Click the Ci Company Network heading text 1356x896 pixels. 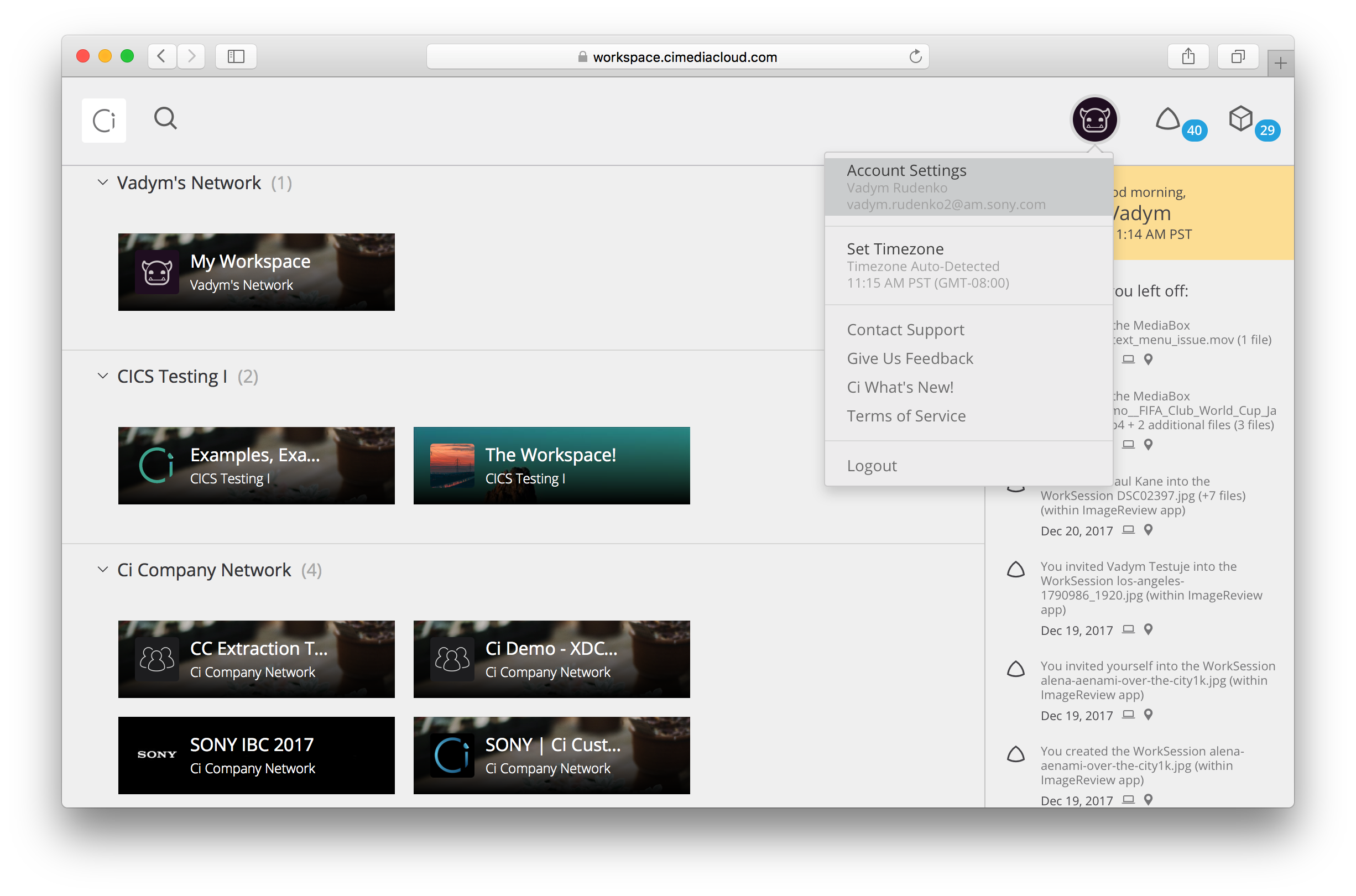(204, 570)
